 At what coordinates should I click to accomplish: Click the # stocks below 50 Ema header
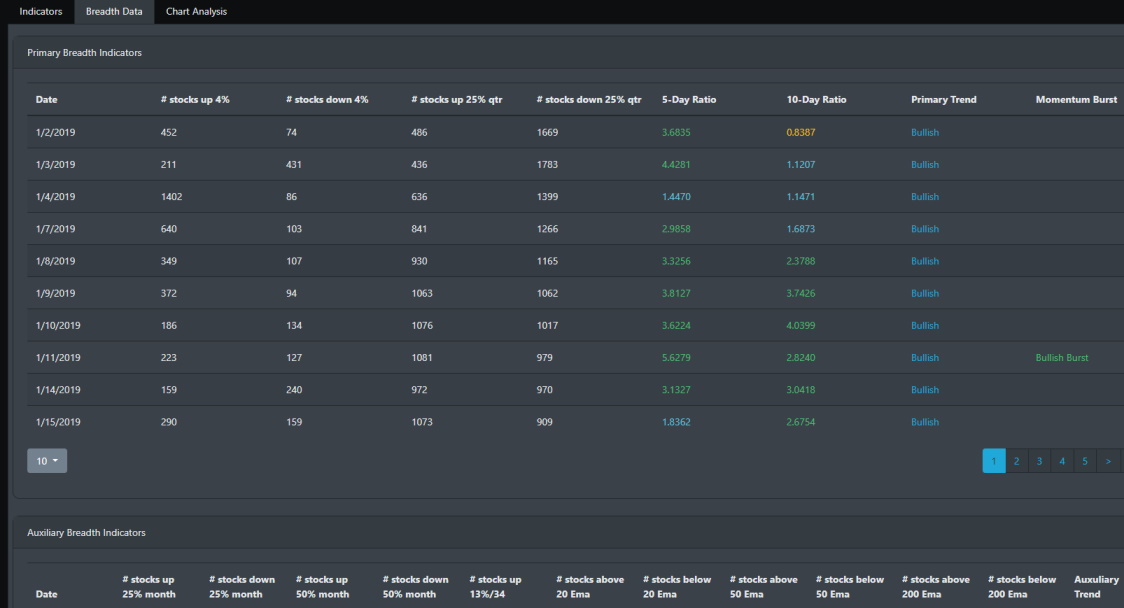[849, 587]
